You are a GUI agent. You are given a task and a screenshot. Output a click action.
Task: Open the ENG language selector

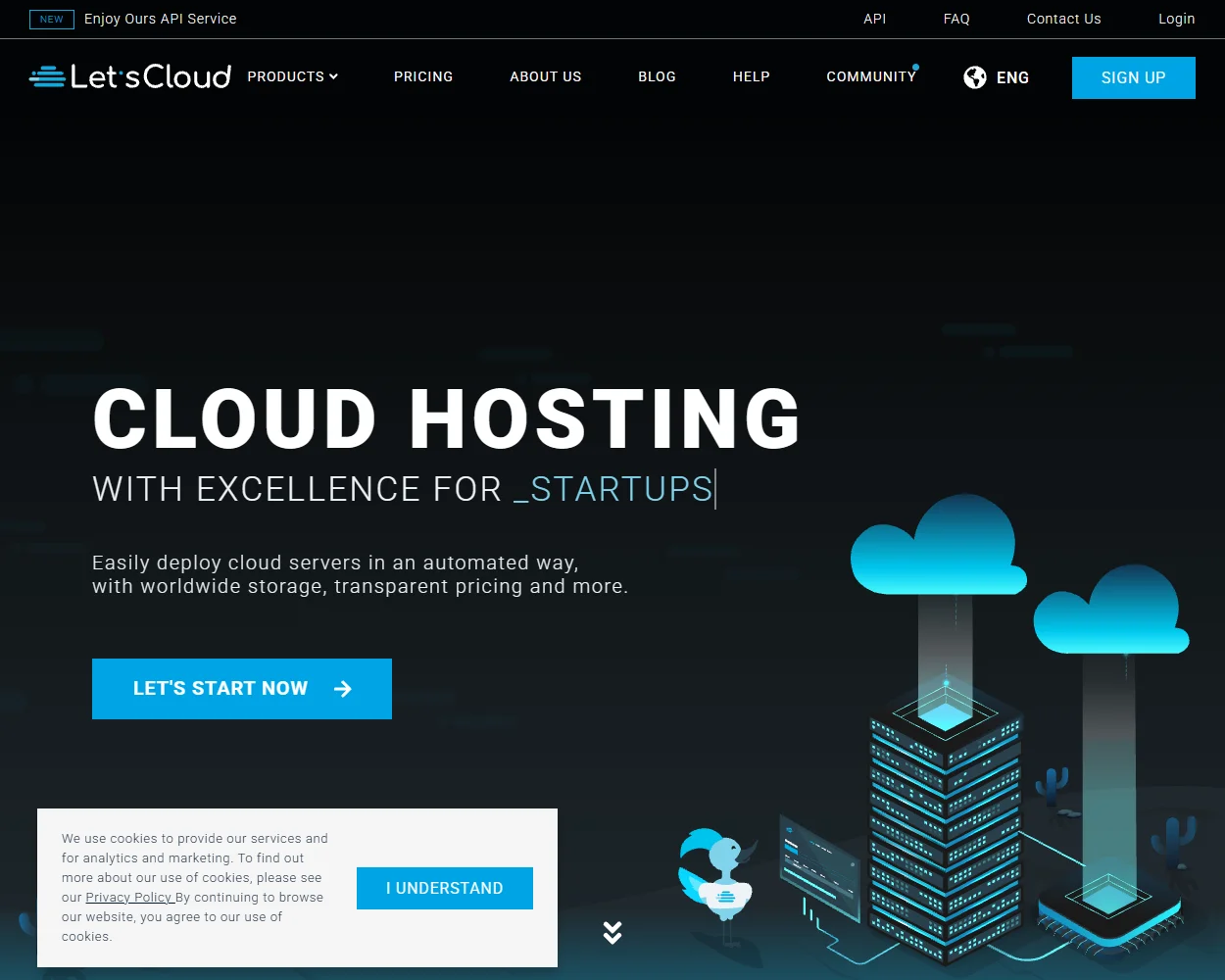[1013, 77]
